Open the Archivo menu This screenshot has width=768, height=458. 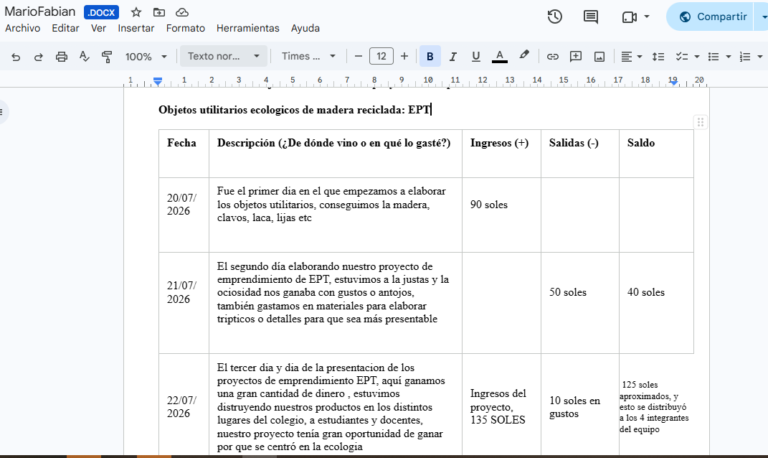23,28
